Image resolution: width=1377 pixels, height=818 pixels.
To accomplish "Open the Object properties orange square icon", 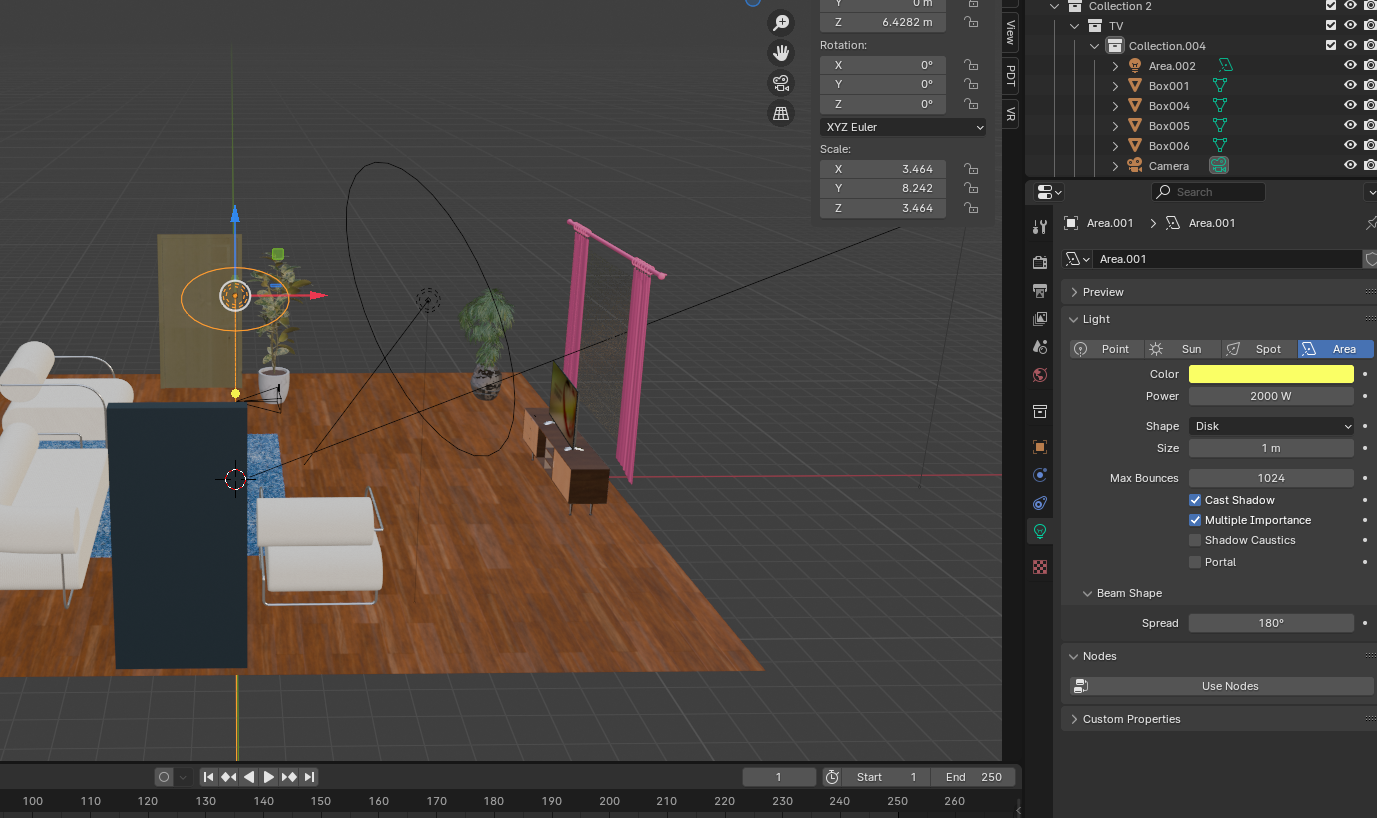I will pyautogui.click(x=1040, y=447).
